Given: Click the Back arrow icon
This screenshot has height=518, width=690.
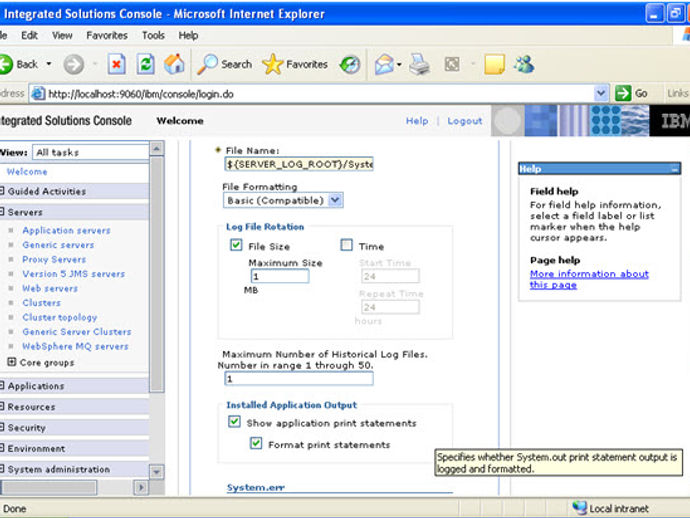Looking at the screenshot, I should (6, 64).
